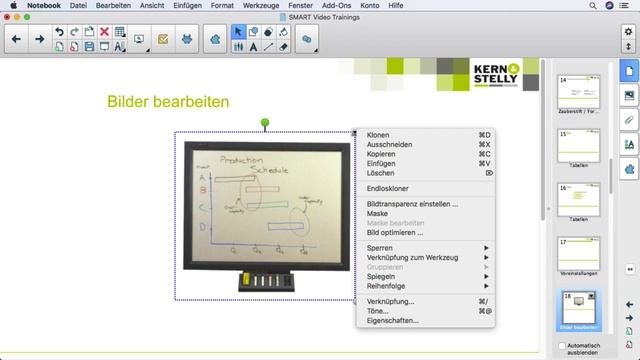Click the blue puzzle add-ons toolbar icon
This screenshot has height=360, width=640.
tap(215, 39)
